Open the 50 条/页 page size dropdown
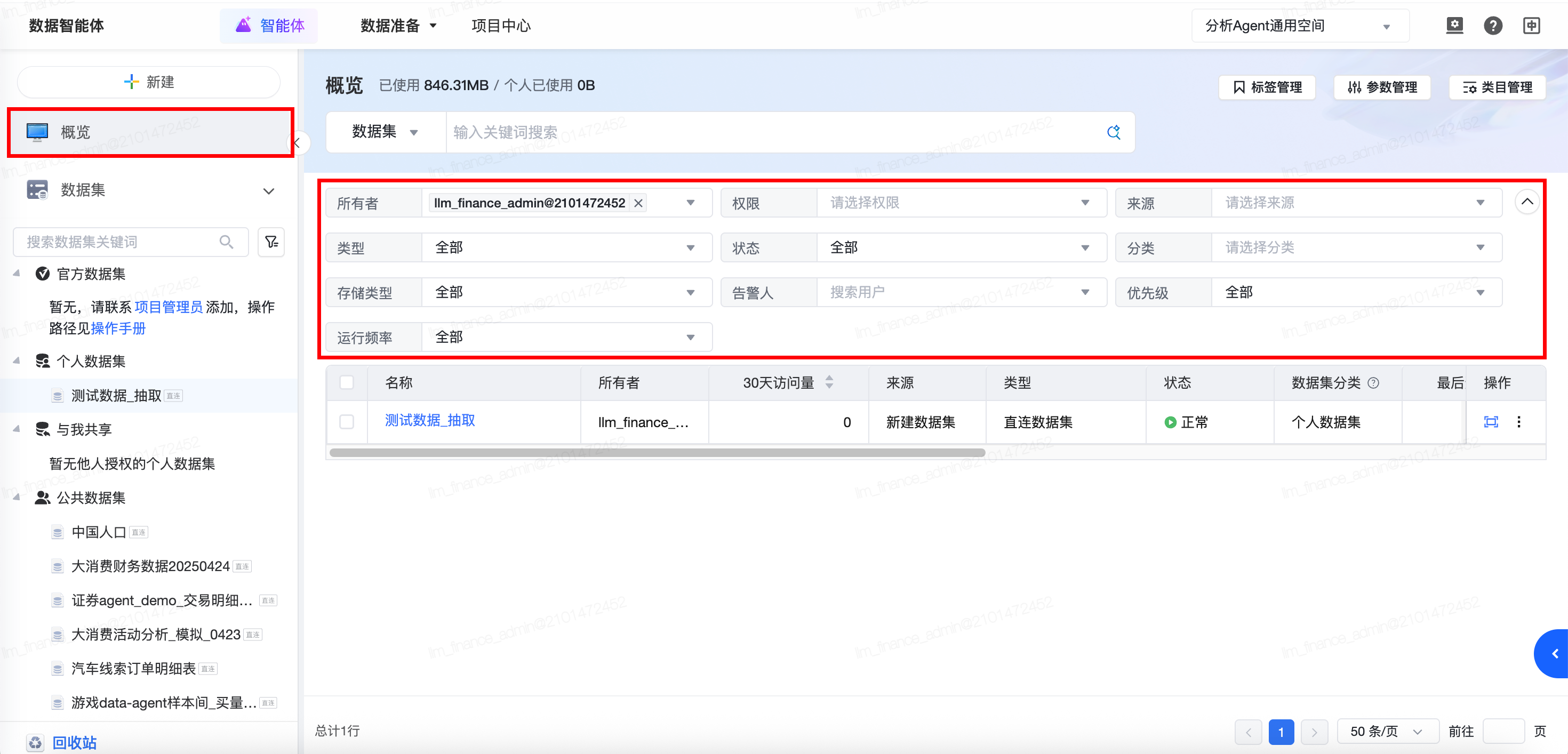Screen dimensions: 1568x754 click(x=1388, y=732)
